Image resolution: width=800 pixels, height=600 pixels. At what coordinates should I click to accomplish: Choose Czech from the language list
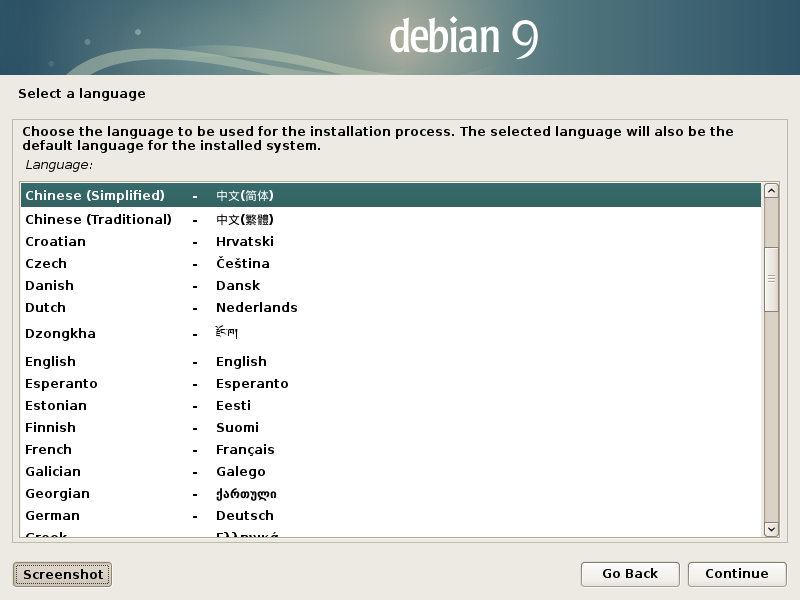391,263
